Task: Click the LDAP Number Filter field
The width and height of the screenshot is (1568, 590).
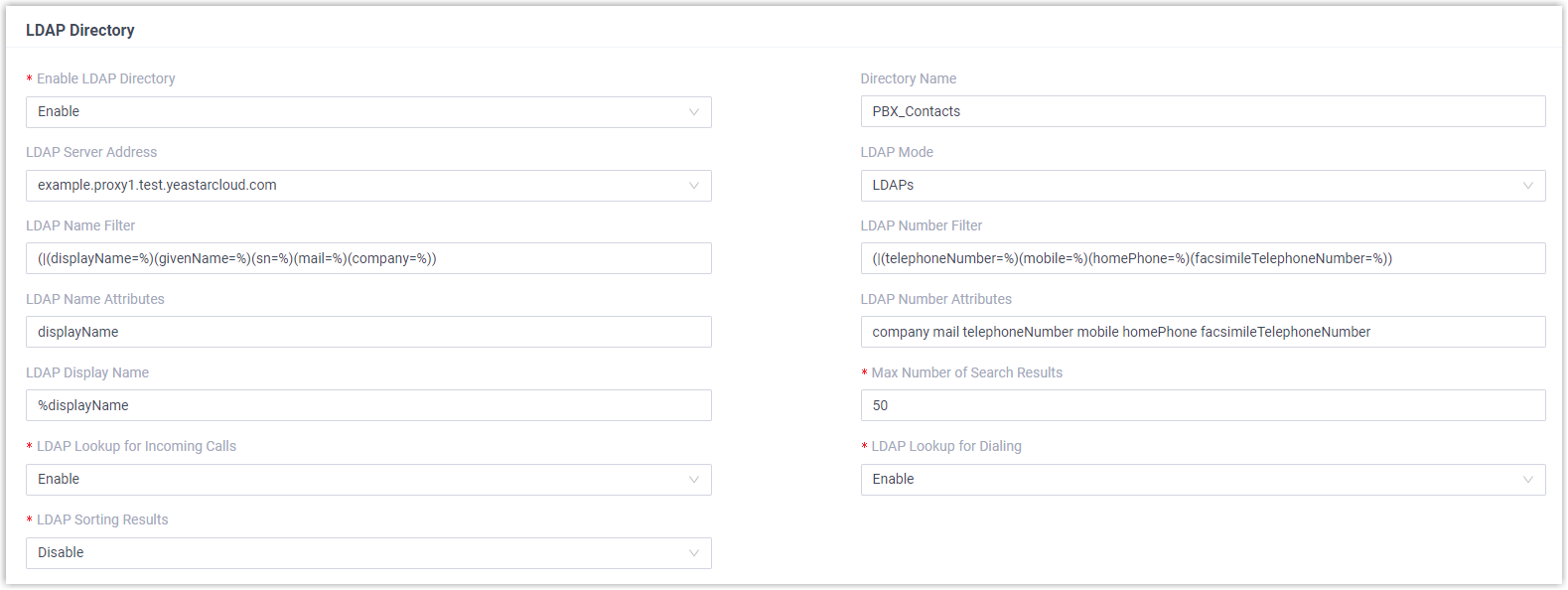Action: pyautogui.click(x=1202, y=258)
